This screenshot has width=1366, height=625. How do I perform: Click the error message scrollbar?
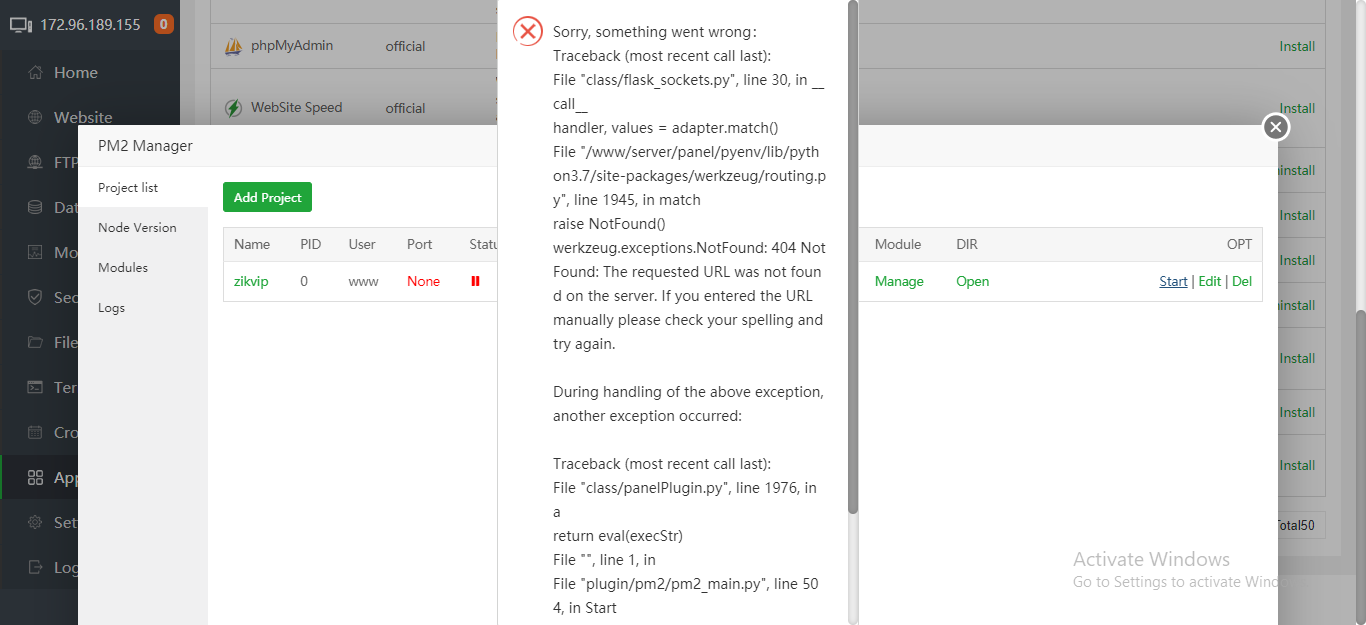(852, 258)
